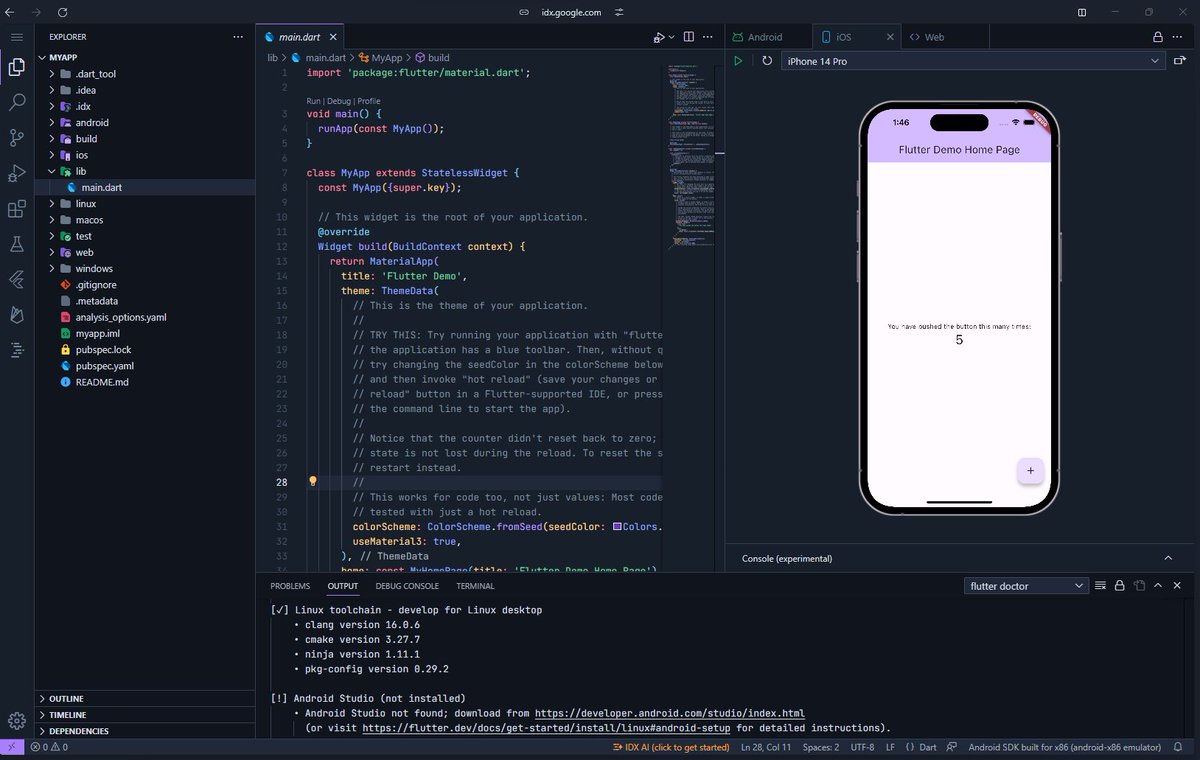The image size is (1200, 760).
Task: Open Explorer more actions ellipsis
Action: (238, 37)
